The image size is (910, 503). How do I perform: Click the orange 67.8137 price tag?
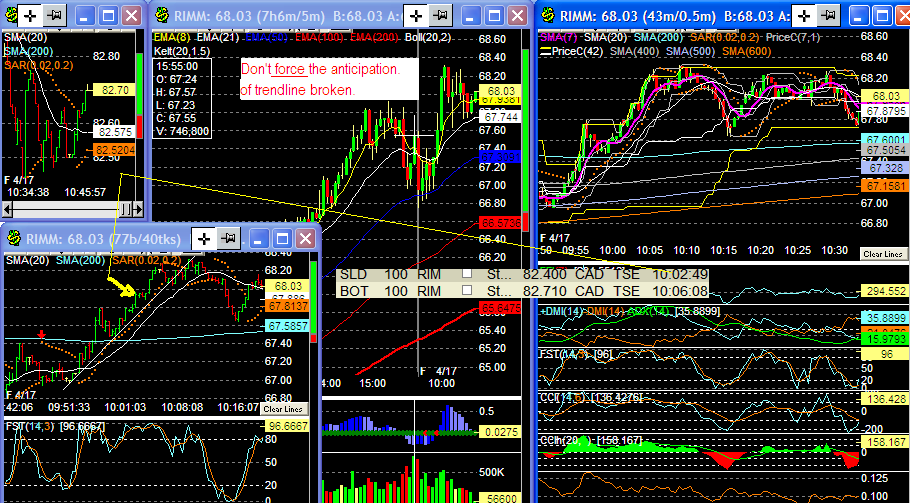tap(288, 306)
